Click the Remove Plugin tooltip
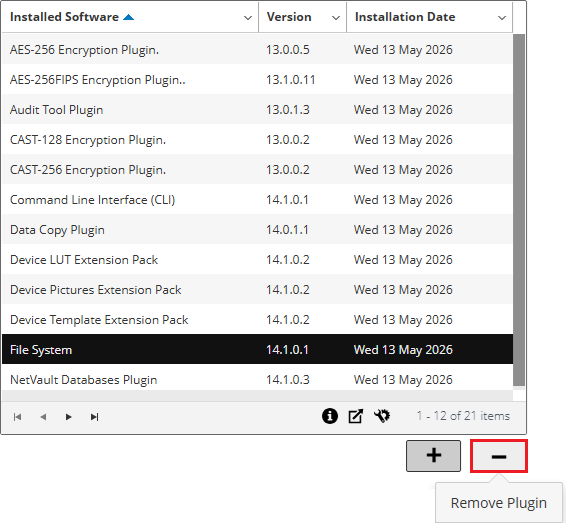 click(x=498, y=503)
